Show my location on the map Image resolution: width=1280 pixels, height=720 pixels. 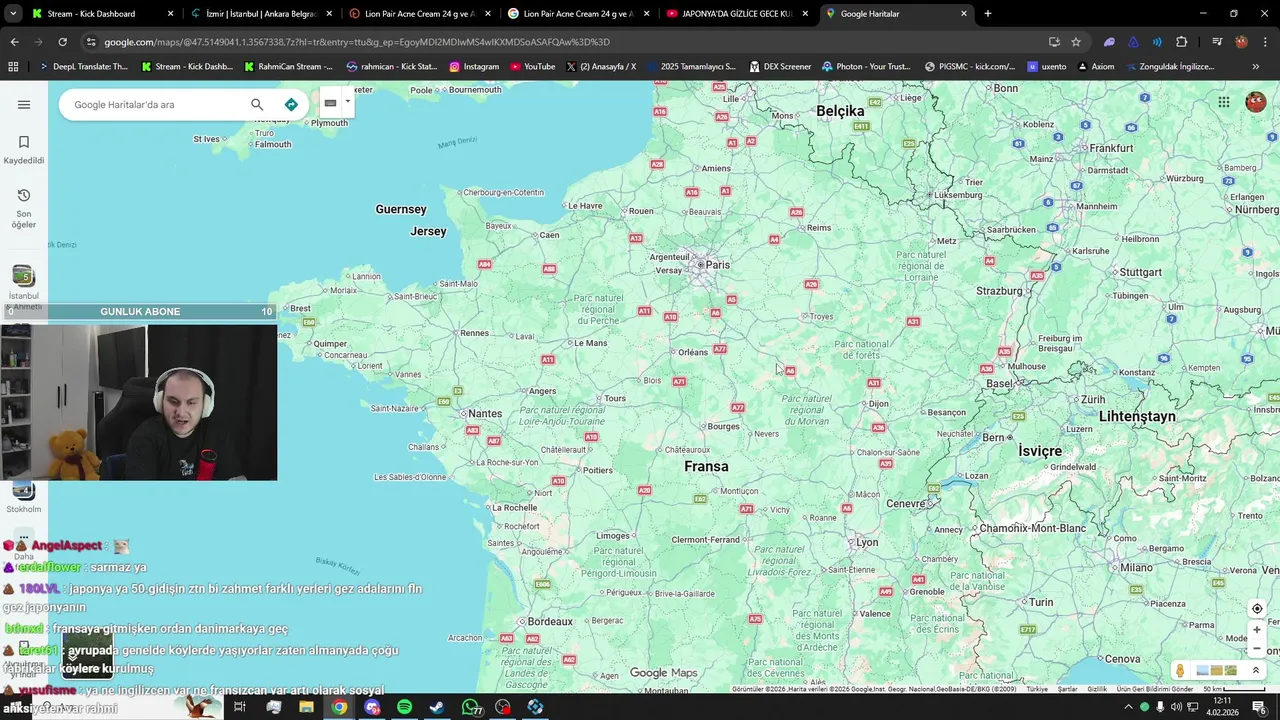tap(1257, 609)
